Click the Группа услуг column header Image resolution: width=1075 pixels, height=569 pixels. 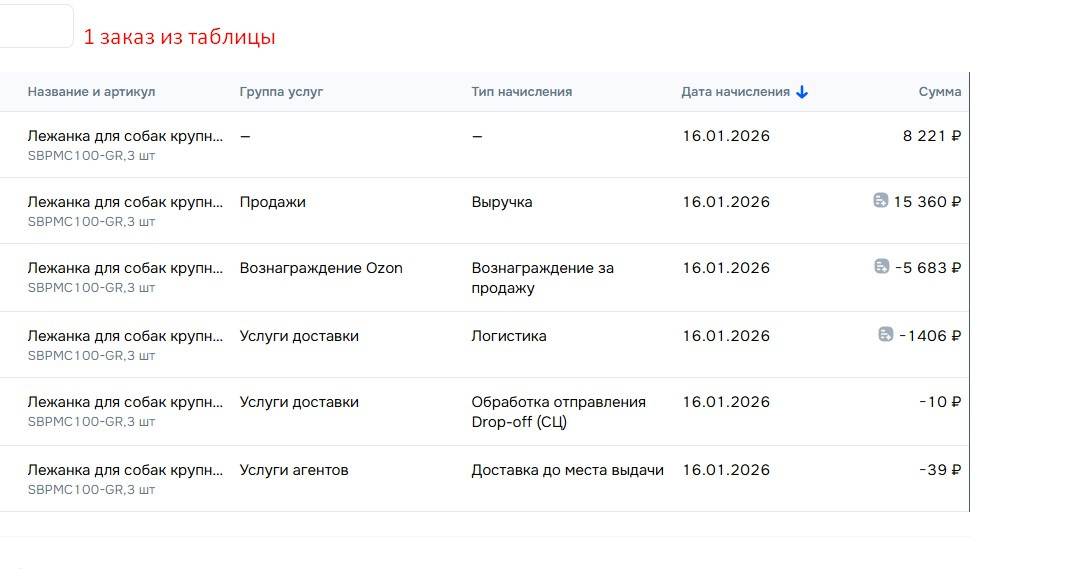pos(281,92)
